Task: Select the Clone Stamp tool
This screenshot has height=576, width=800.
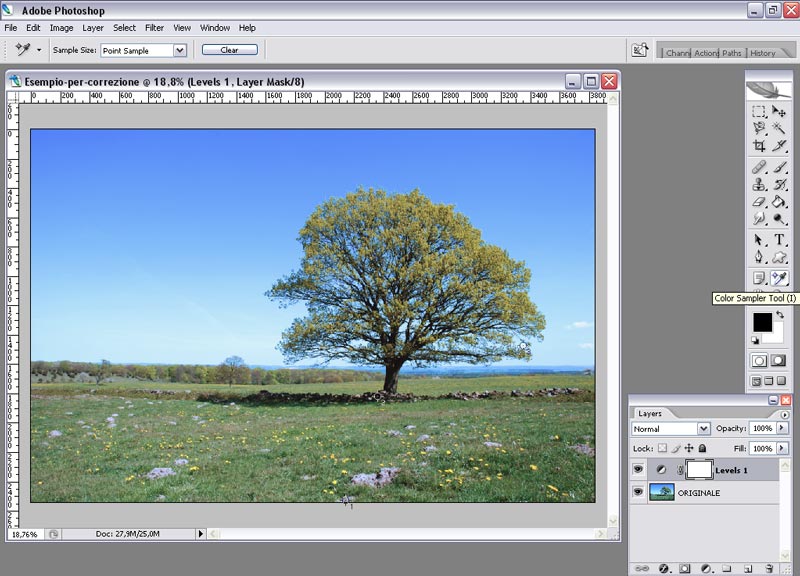Action: point(759,184)
